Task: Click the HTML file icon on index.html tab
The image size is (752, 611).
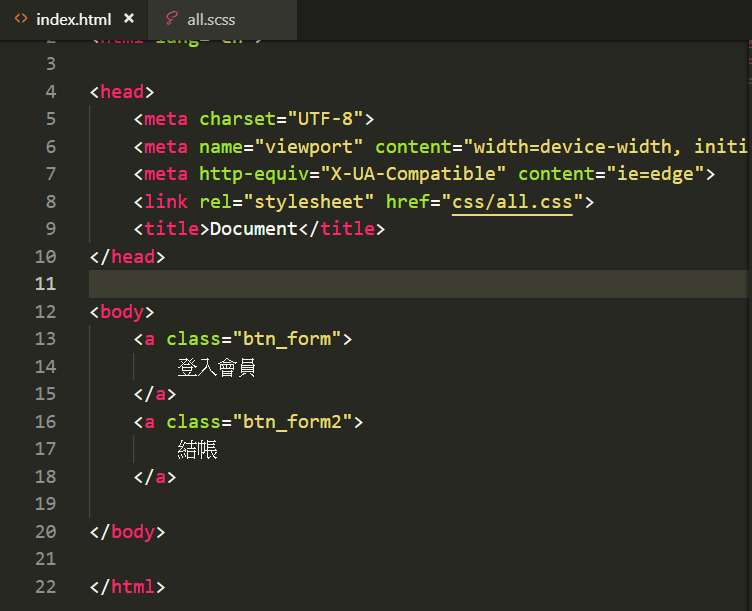Action: 21,19
